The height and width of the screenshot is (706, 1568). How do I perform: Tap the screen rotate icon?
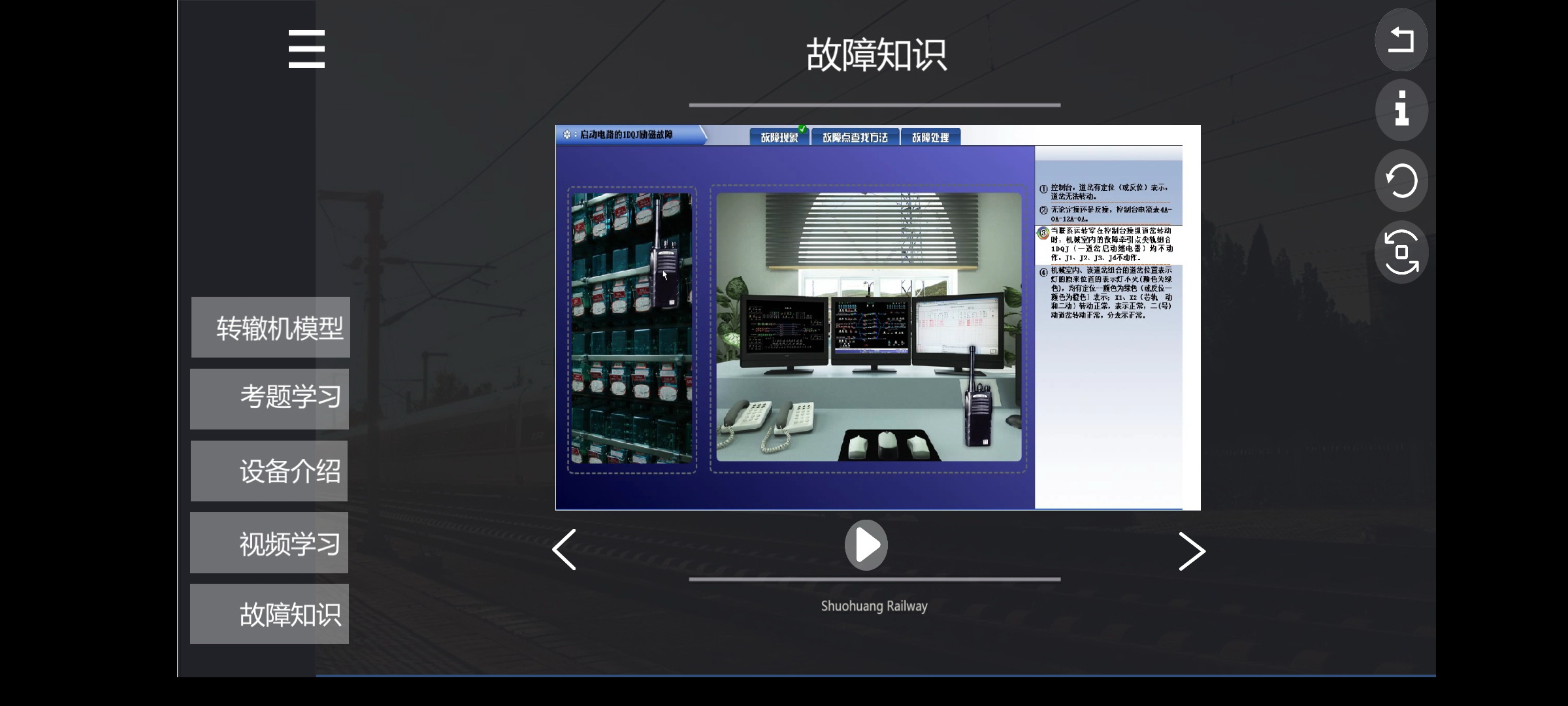pyautogui.click(x=1401, y=252)
